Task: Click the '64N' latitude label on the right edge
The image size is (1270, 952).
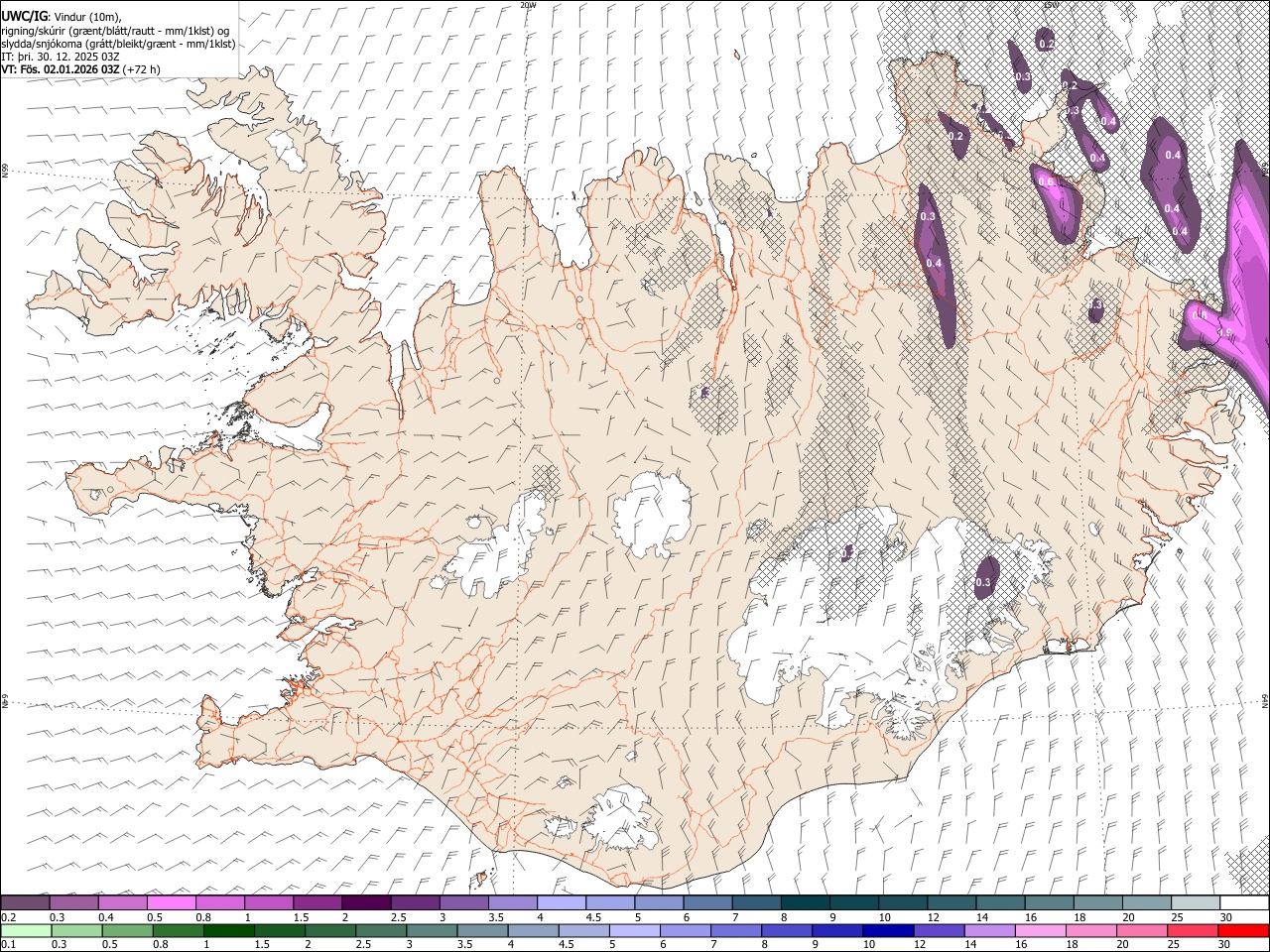Action: click(1266, 700)
